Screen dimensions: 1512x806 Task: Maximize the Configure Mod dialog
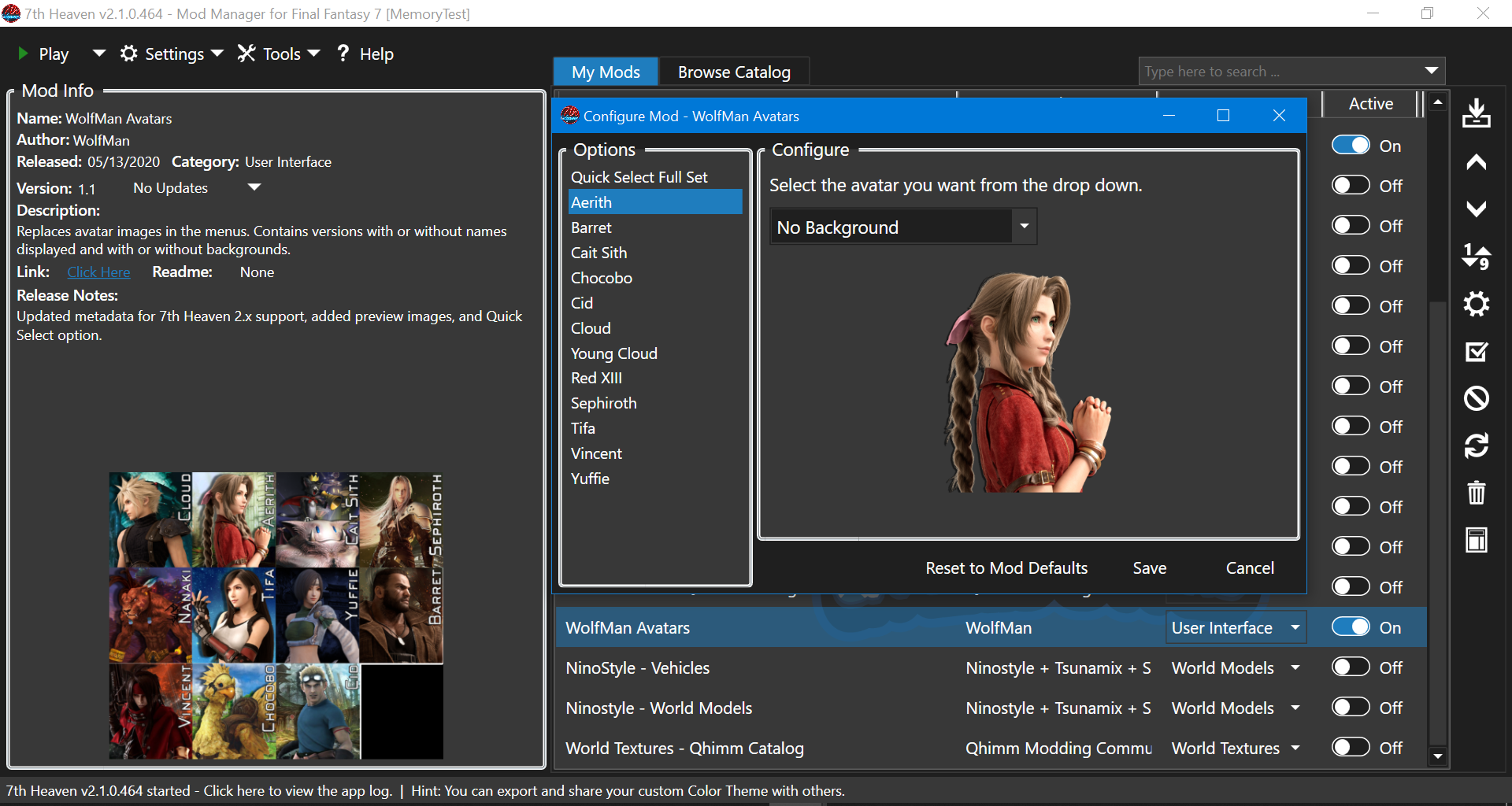pyautogui.click(x=1223, y=116)
